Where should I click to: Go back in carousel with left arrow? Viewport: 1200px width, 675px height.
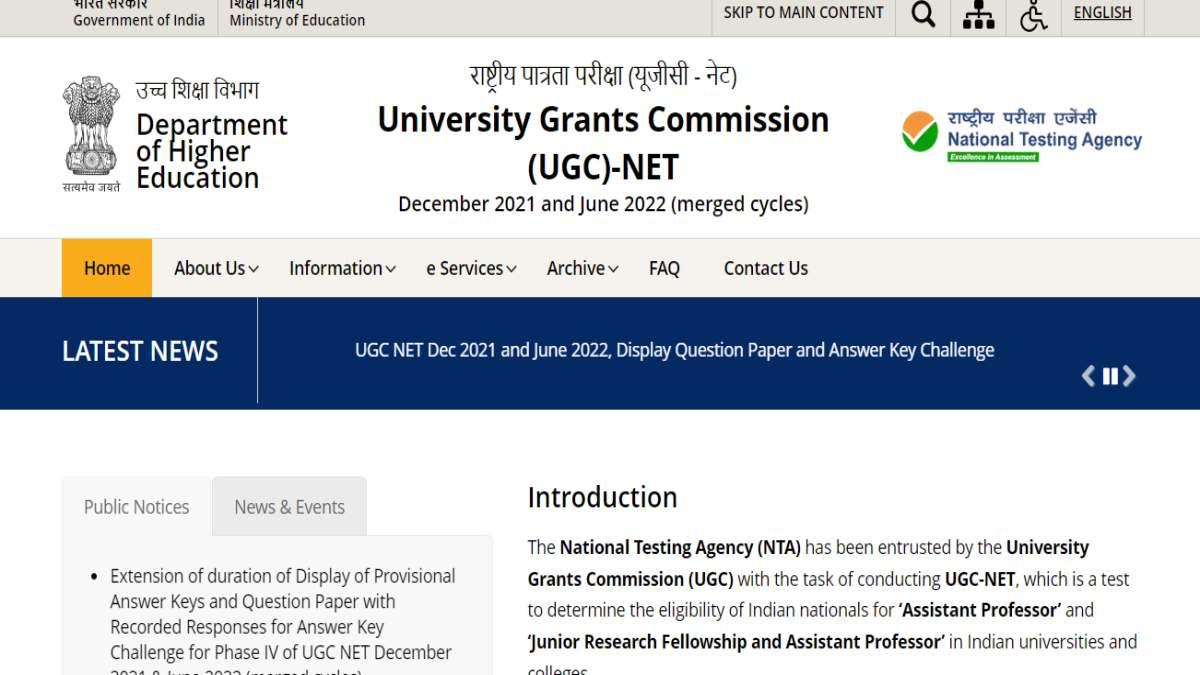click(1089, 377)
